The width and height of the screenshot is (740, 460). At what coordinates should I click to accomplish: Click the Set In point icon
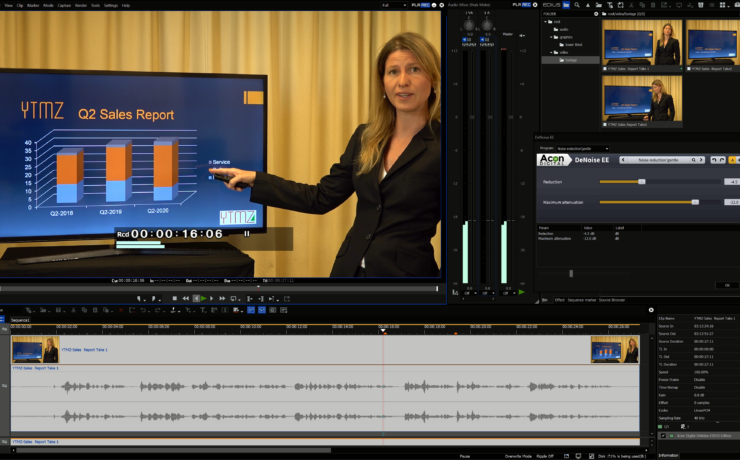click(140, 298)
